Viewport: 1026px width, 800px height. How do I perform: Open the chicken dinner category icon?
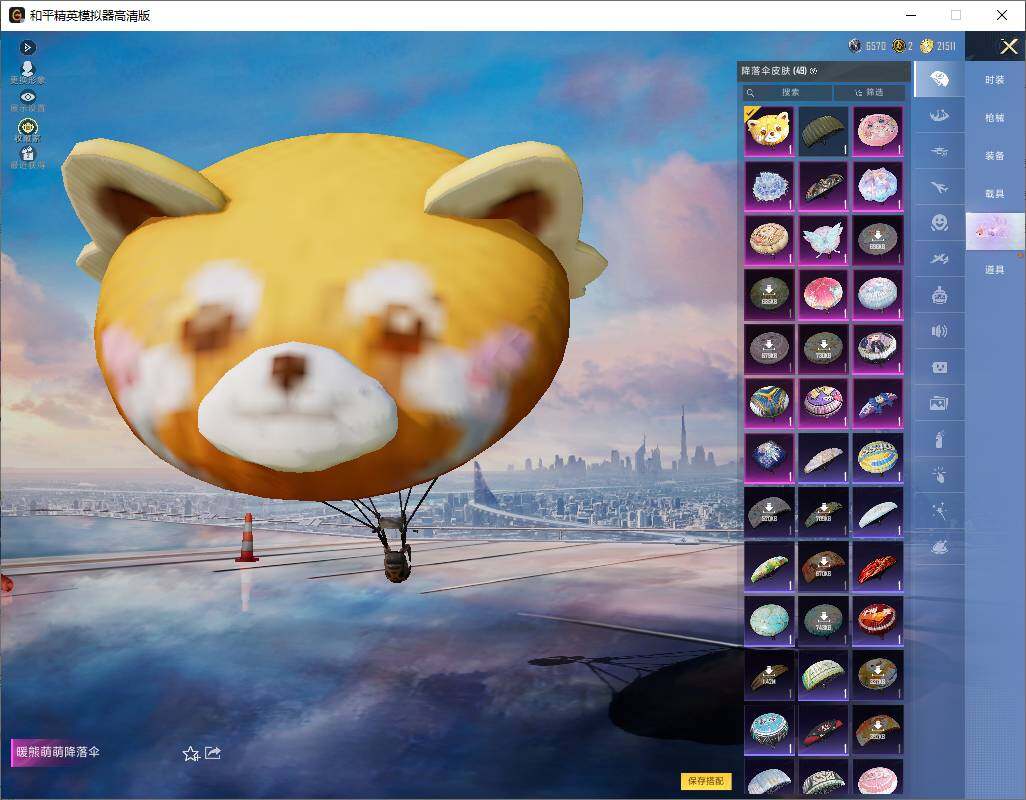940,548
